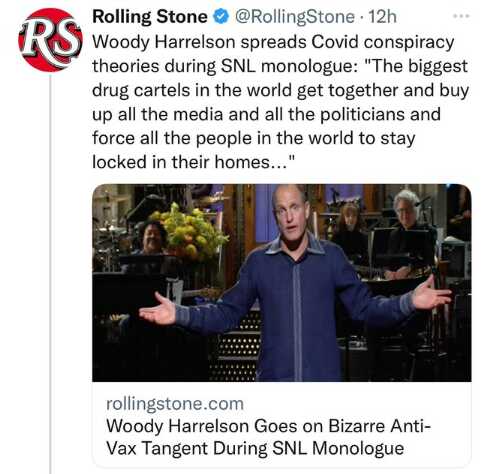The height and width of the screenshot is (474, 486).
Task: Click the yellow flower bouquet in photo
Action: (x=187, y=232)
